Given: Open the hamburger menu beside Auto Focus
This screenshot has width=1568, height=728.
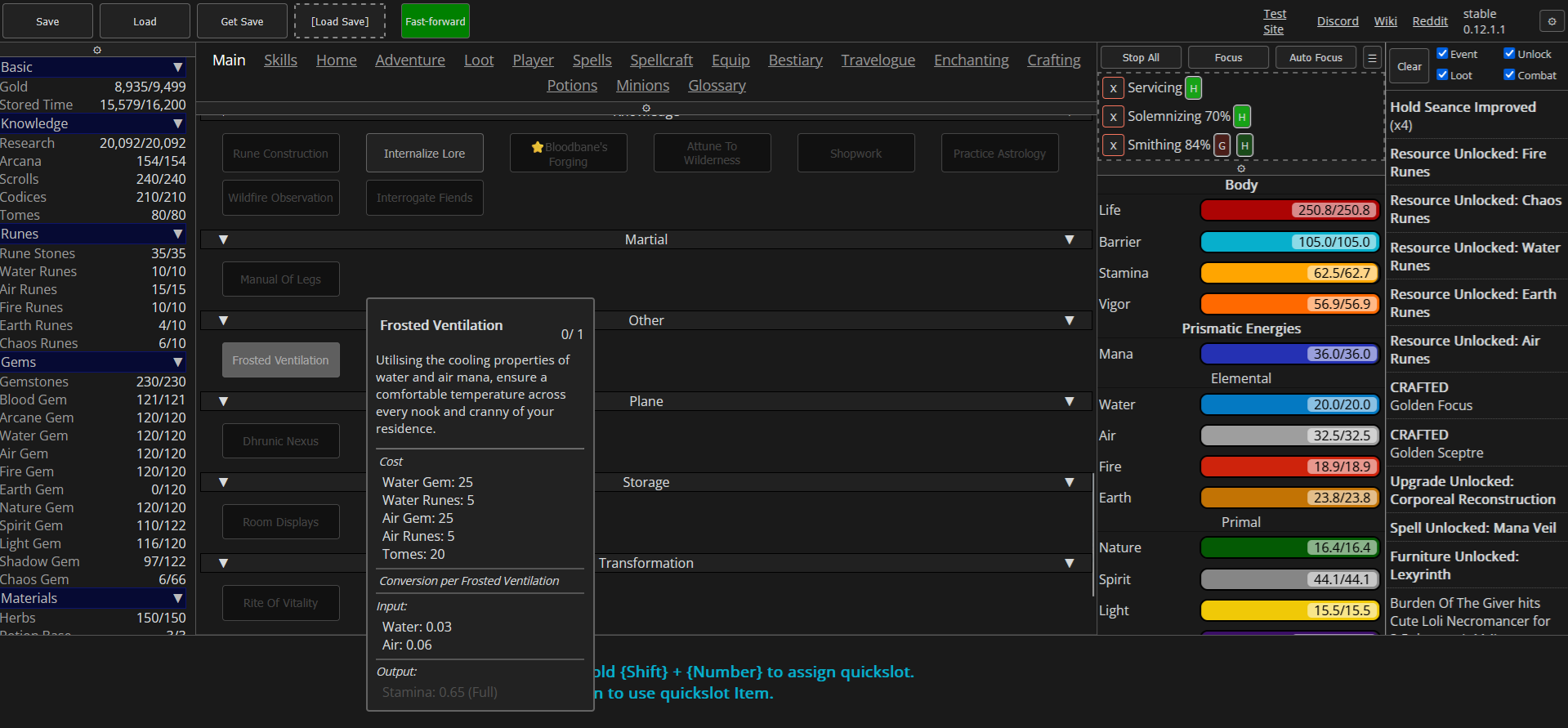Looking at the screenshot, I should coord(1373,58).
